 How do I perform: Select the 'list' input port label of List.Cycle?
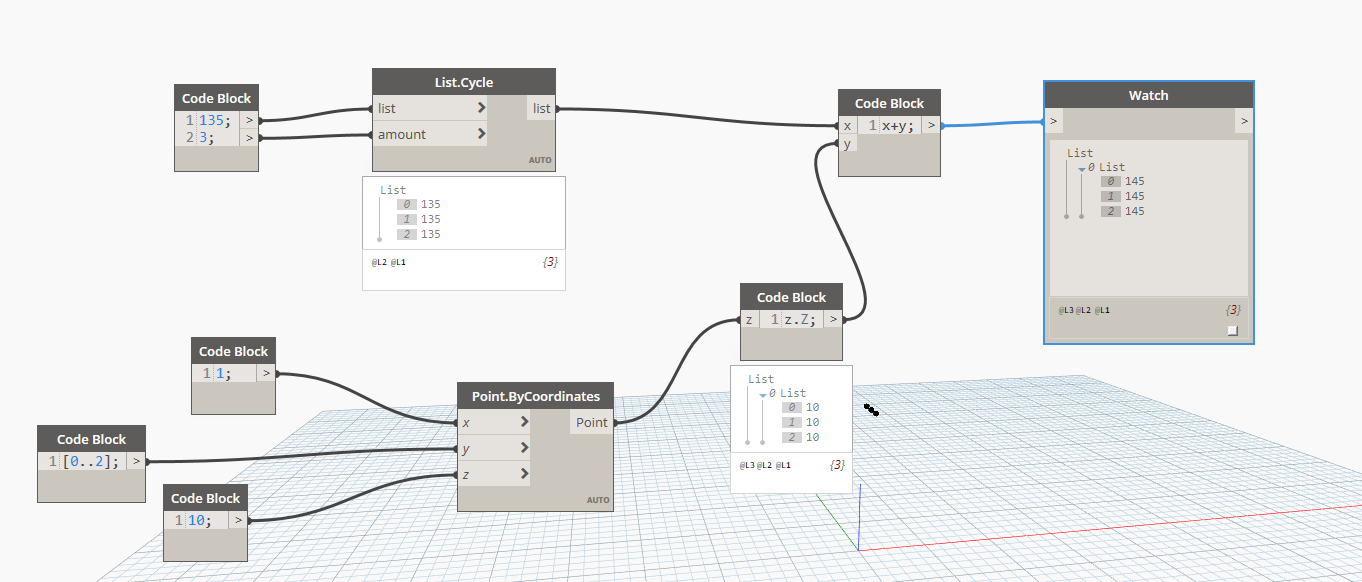point(387,108)
